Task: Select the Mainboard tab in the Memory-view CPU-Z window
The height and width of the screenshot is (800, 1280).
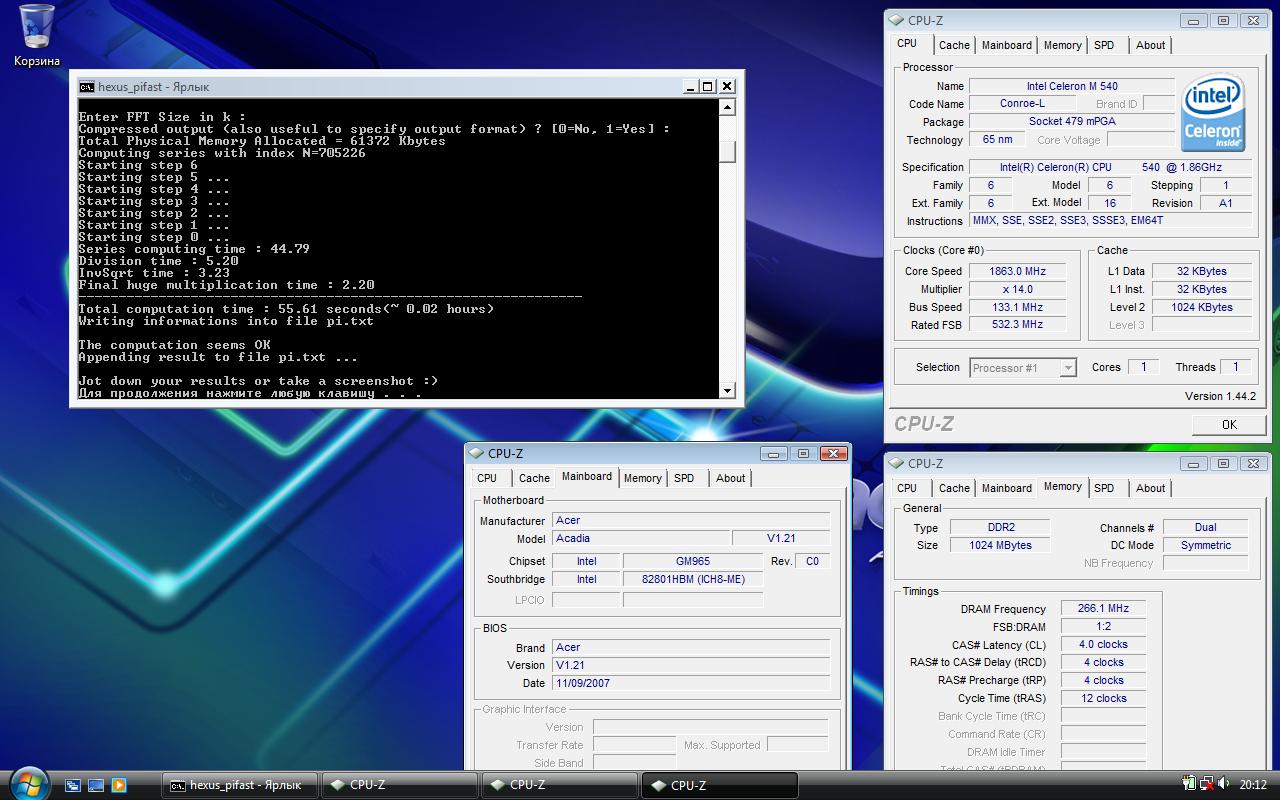Action: pos(1007,488)
